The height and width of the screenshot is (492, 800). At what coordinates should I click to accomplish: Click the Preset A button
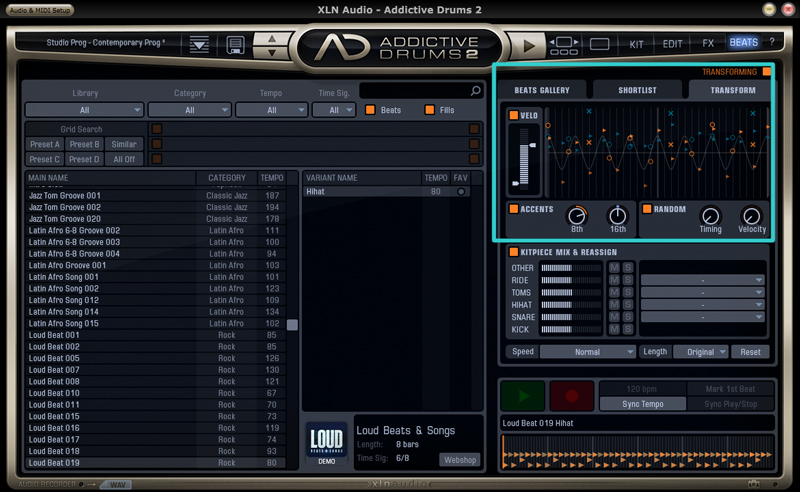(45, 144)
